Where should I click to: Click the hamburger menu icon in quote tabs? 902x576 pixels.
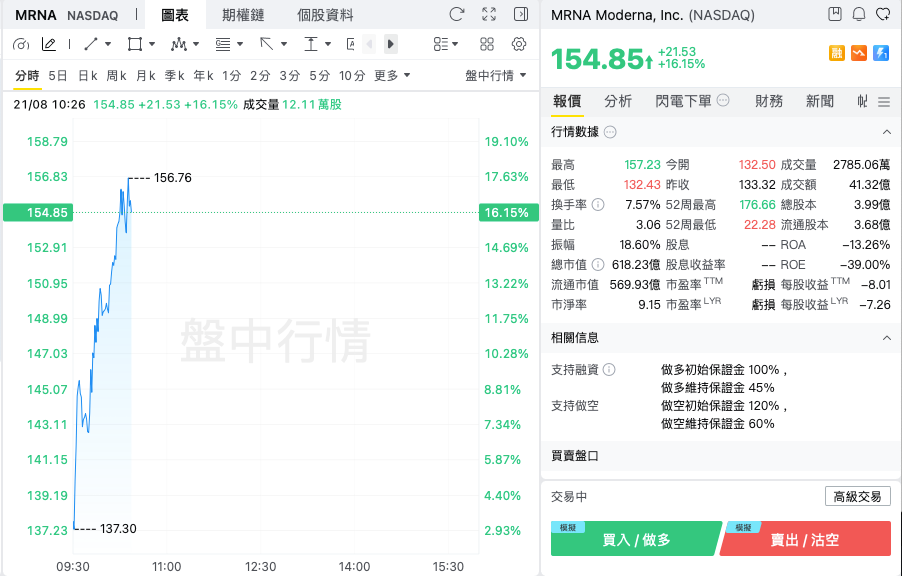click(884, 102)
